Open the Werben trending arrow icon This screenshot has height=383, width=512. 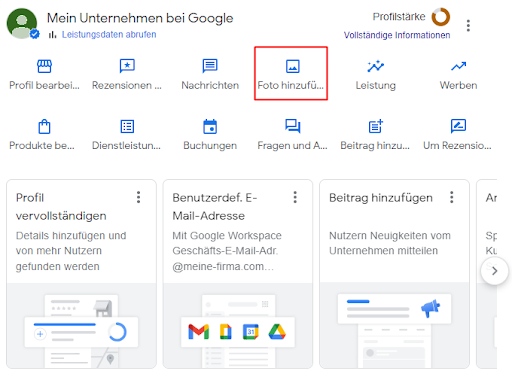coord(458,66)
